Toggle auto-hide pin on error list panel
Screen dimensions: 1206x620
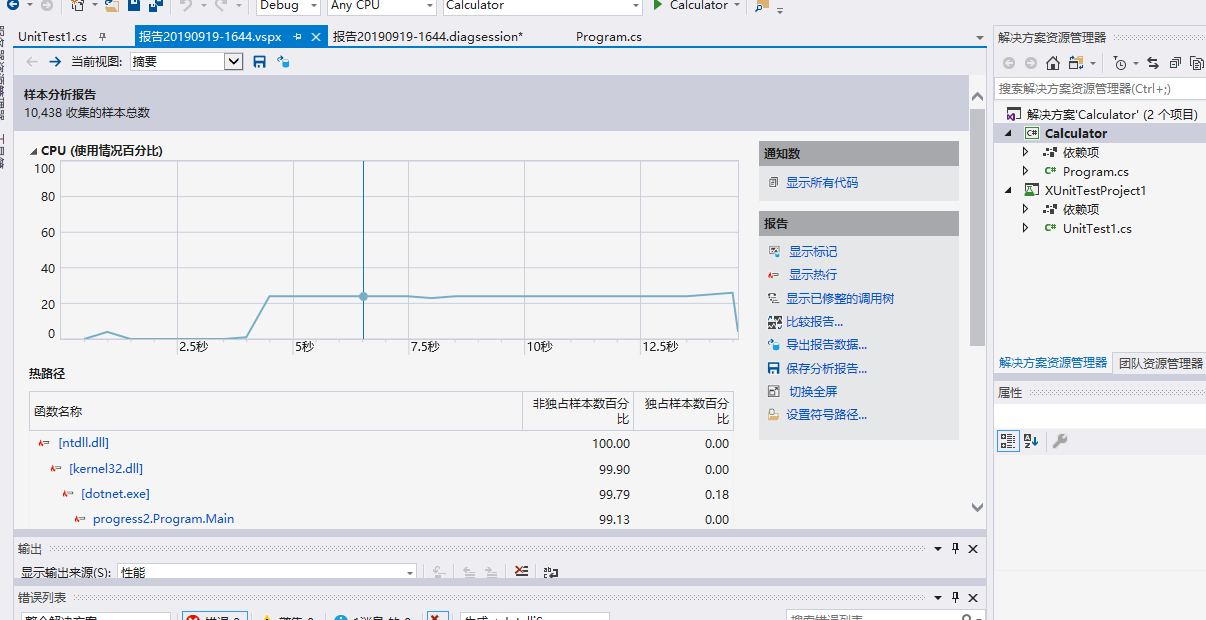click(x=955, y=597)
